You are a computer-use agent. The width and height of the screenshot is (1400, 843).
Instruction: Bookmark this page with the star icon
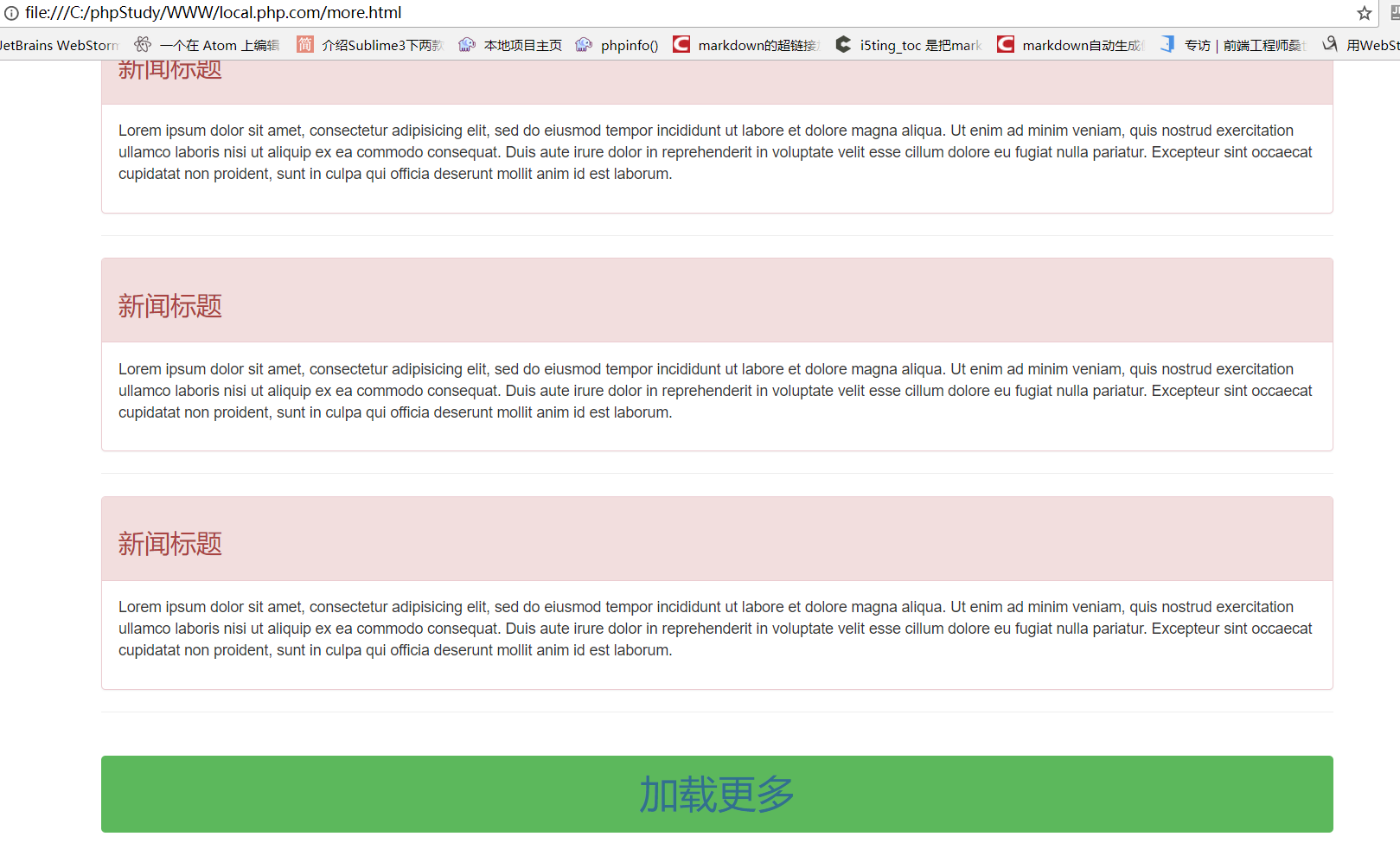tap(1364, 13)
